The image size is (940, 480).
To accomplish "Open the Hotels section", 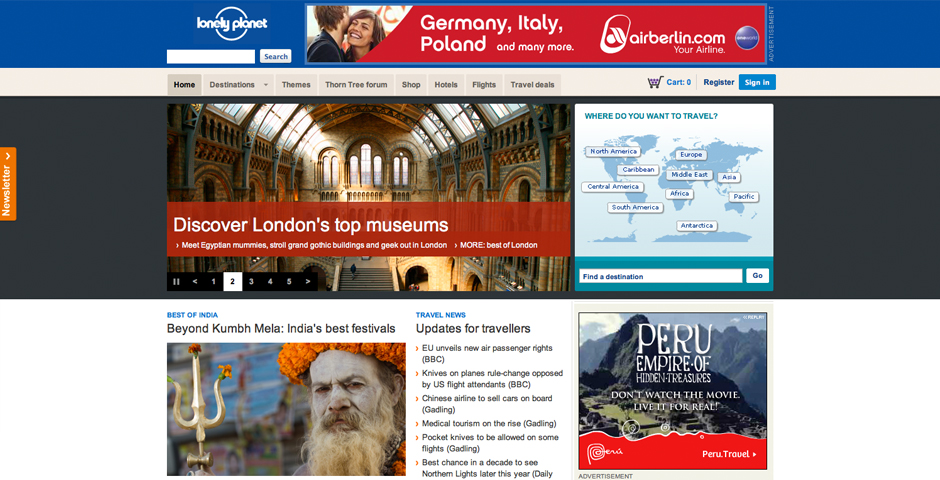I will (446, 85).
